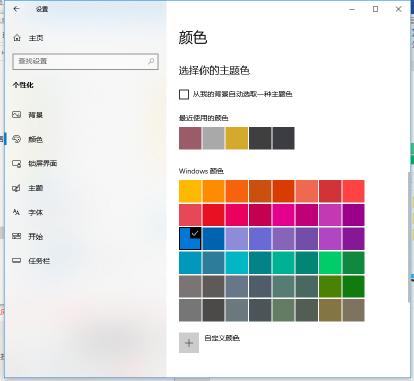The image size is (414, 381).
Task: Choose the olive brown swatch in bottom row
Action: point(330,310)
